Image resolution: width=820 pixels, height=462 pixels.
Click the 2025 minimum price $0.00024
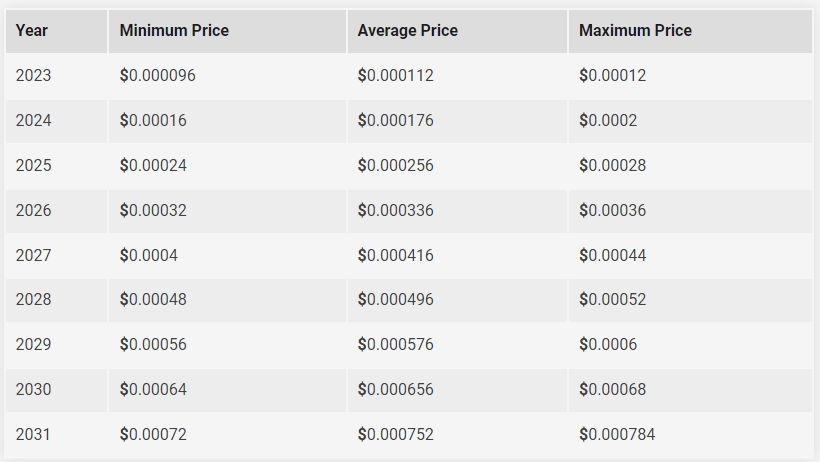[153, 165]
